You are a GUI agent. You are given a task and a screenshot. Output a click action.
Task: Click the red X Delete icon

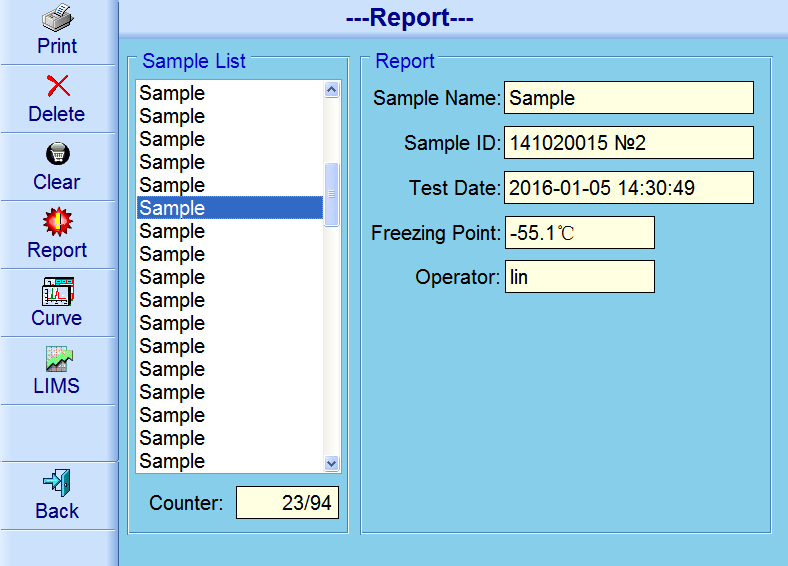58,85
